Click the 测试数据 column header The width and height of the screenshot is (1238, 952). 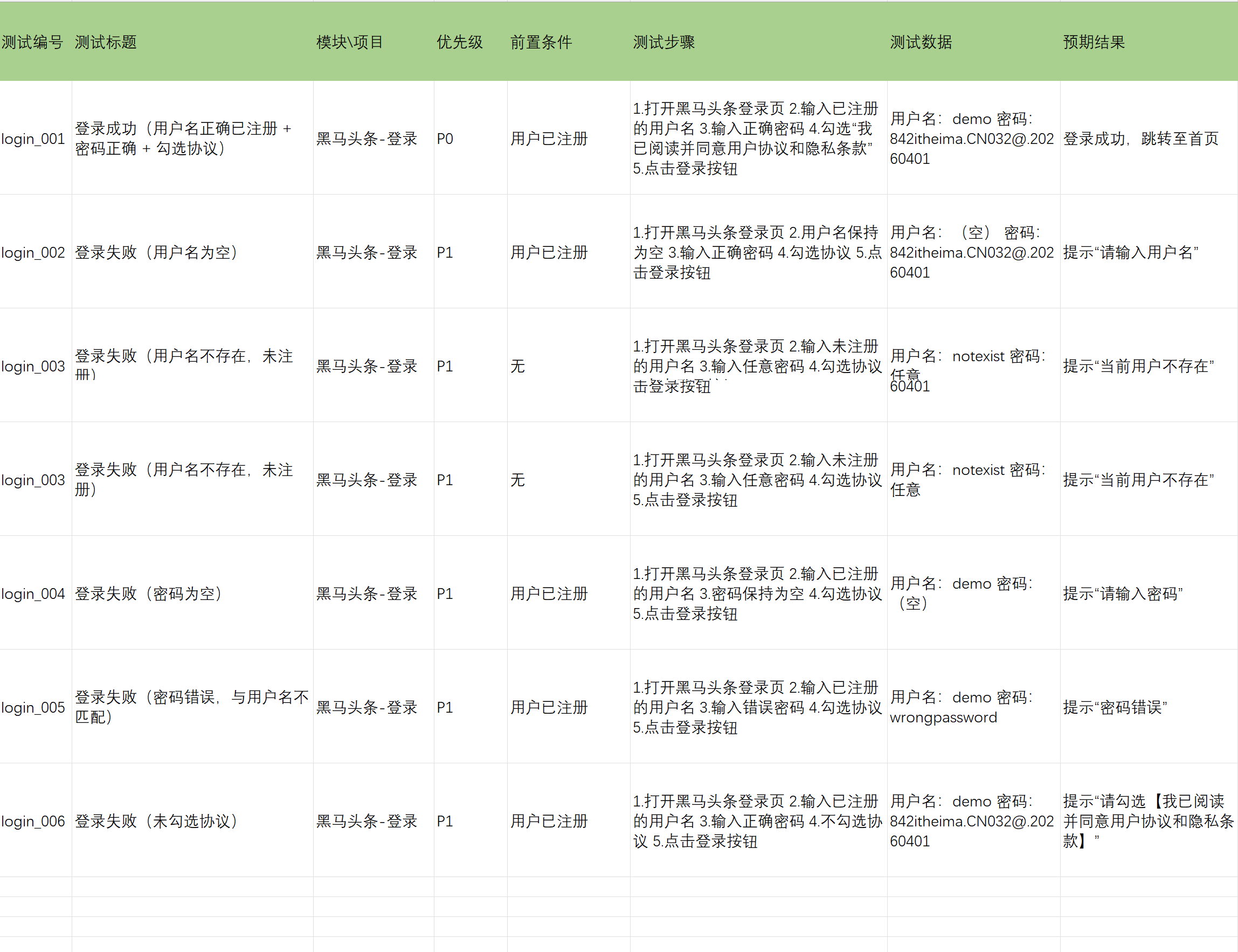click(974, 42)
